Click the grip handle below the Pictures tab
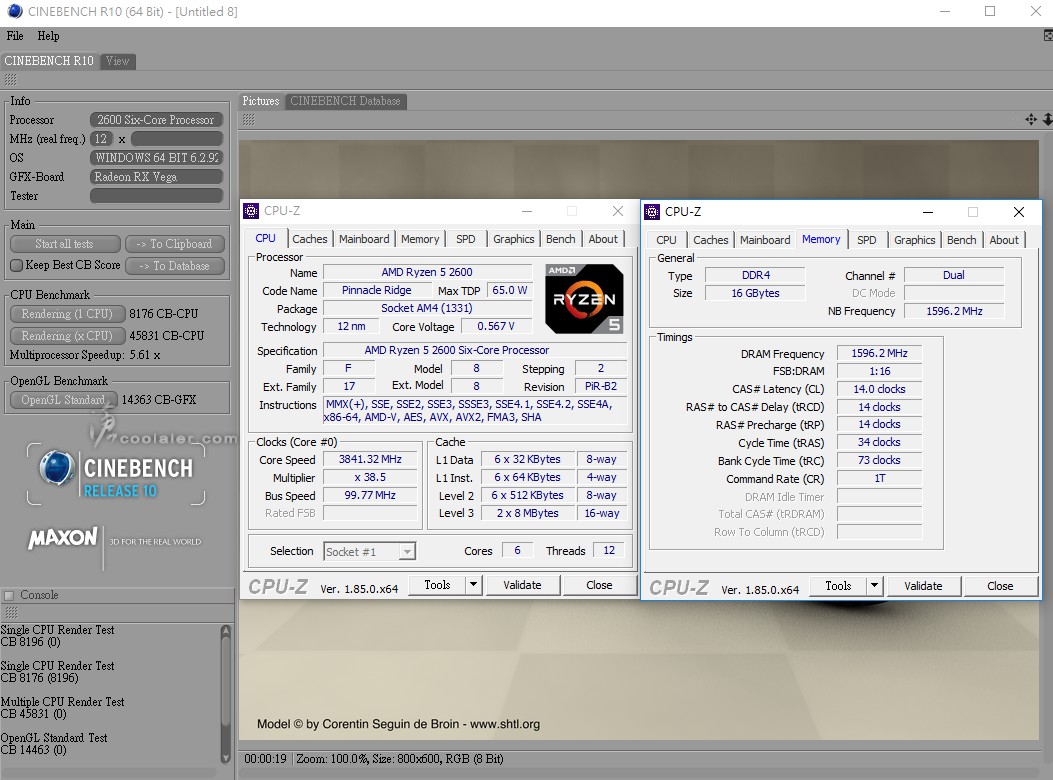The height and width of the screenshot is (780, 1053). tap(248, 120)
